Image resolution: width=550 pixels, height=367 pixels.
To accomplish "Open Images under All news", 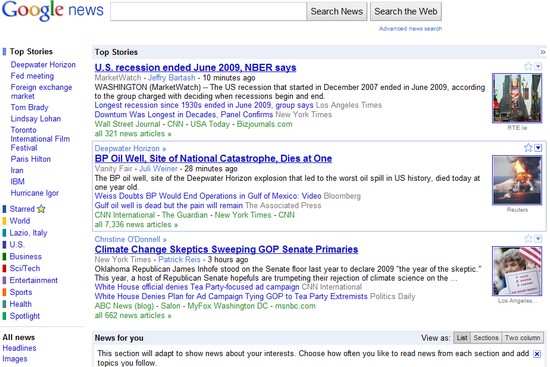I will pos(15,359).
